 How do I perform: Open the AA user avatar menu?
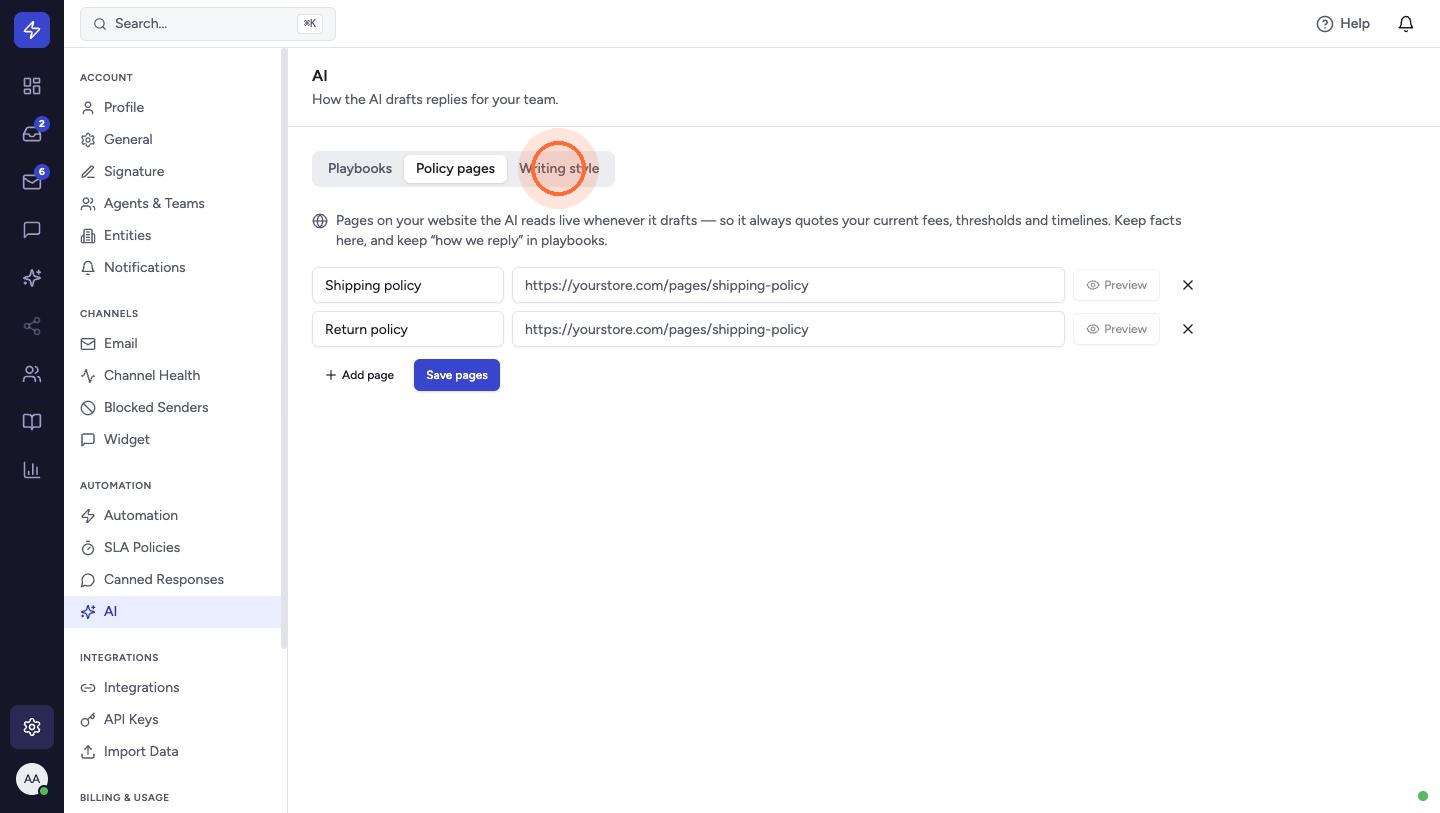coord(32,779)
